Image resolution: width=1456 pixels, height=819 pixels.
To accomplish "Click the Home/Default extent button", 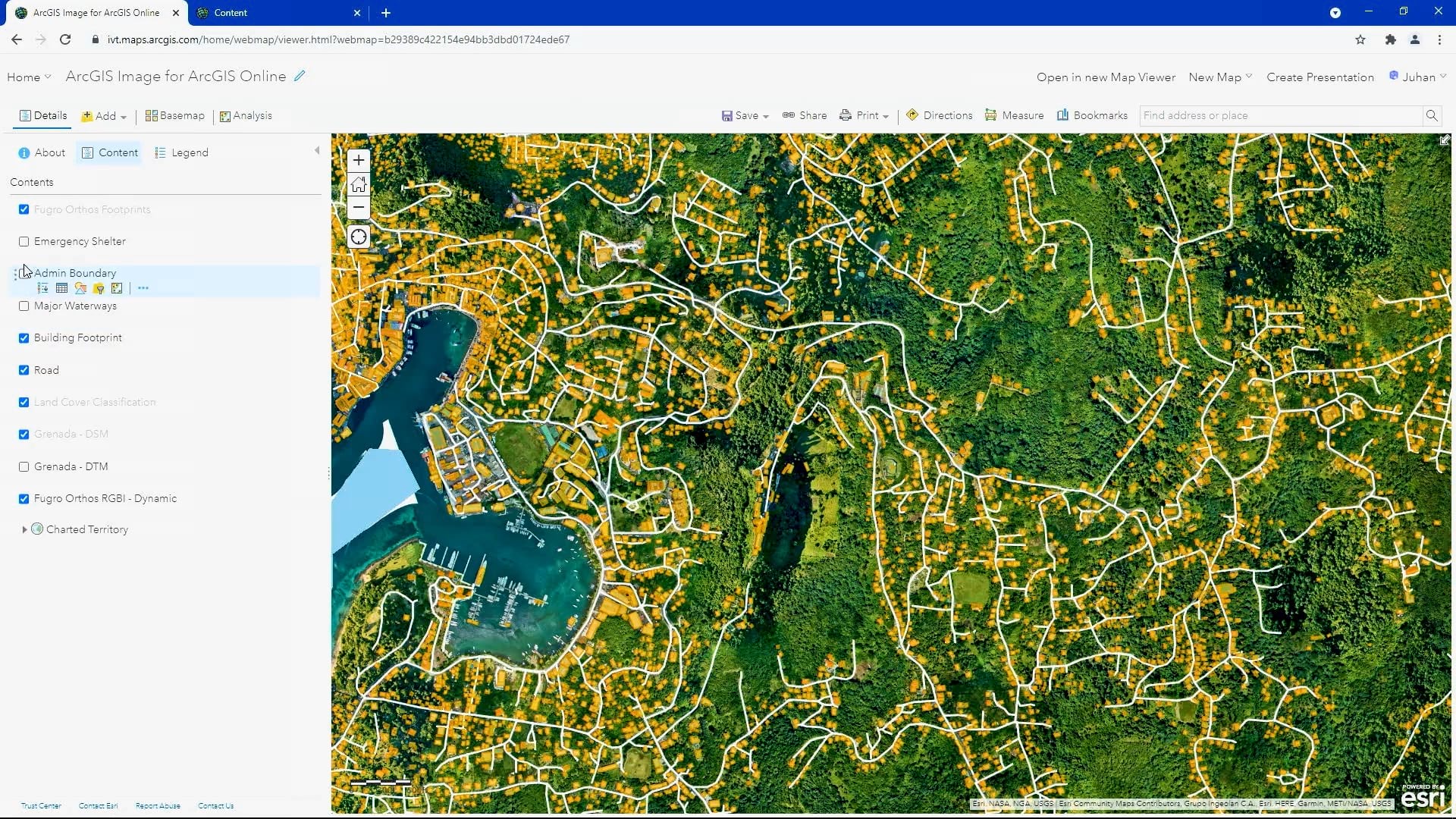I will pos(358,184).
